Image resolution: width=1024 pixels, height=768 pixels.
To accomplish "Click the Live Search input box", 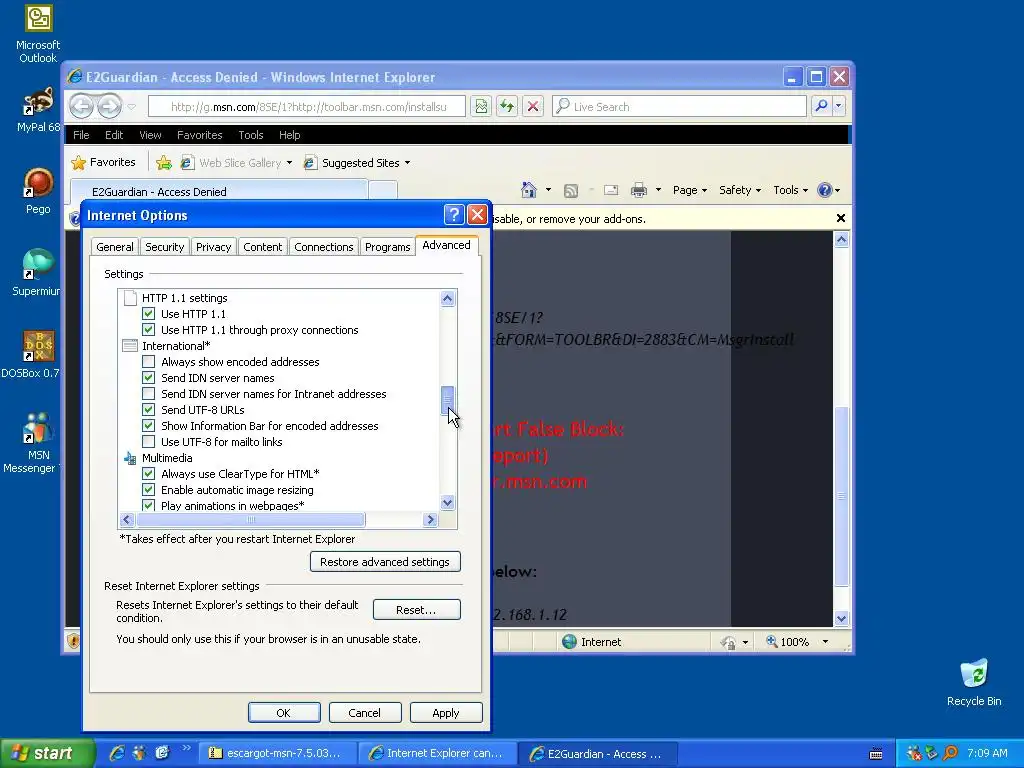I will (679, 106).
